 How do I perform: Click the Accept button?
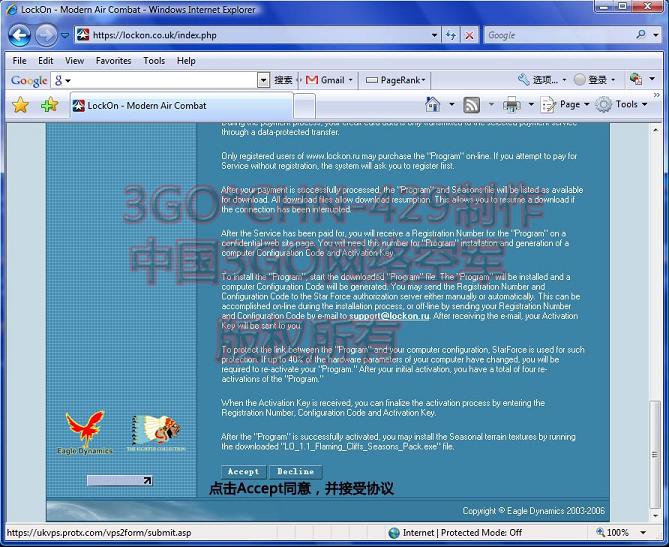coord(244,471)
